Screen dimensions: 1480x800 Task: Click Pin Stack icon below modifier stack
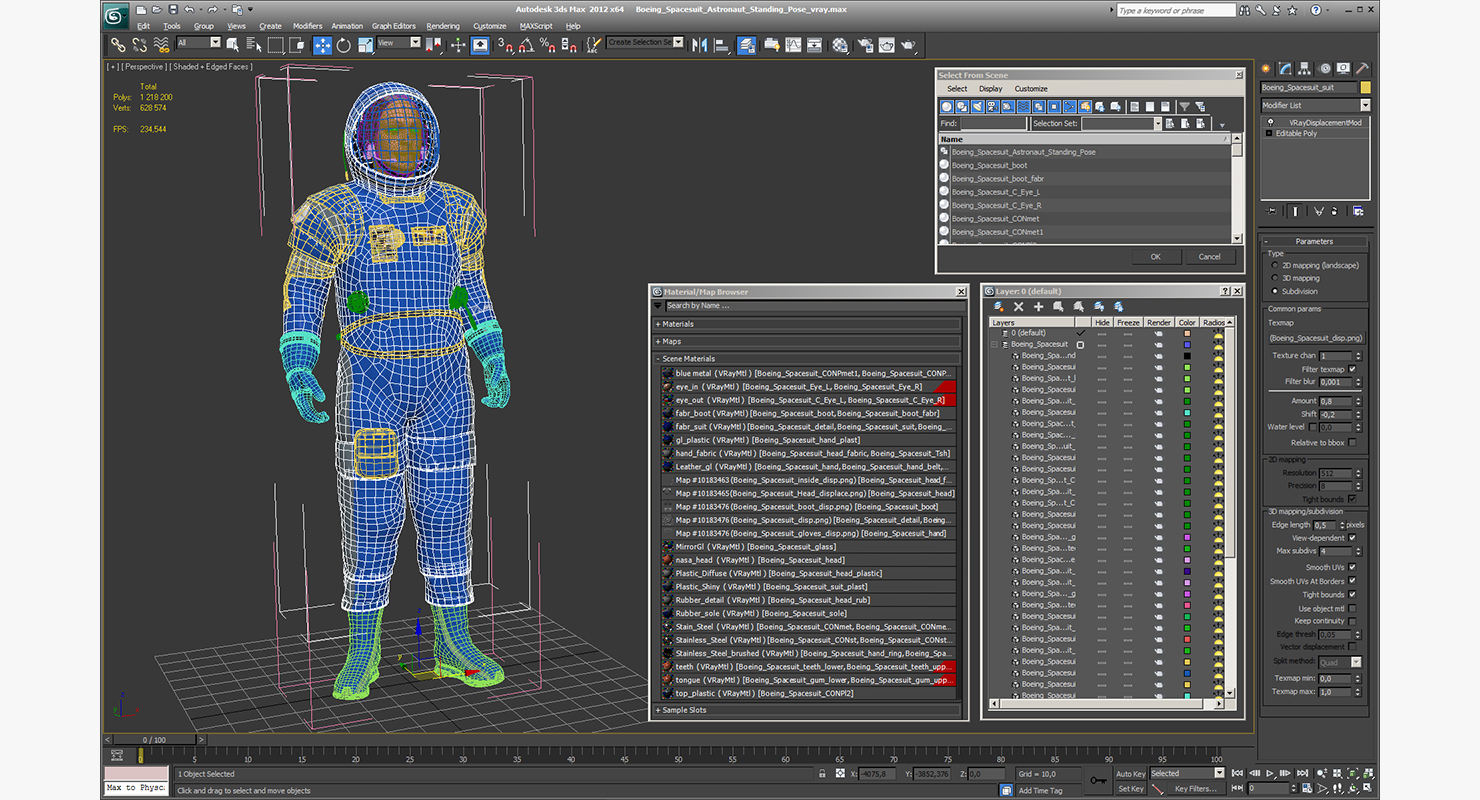point(1271,211)
